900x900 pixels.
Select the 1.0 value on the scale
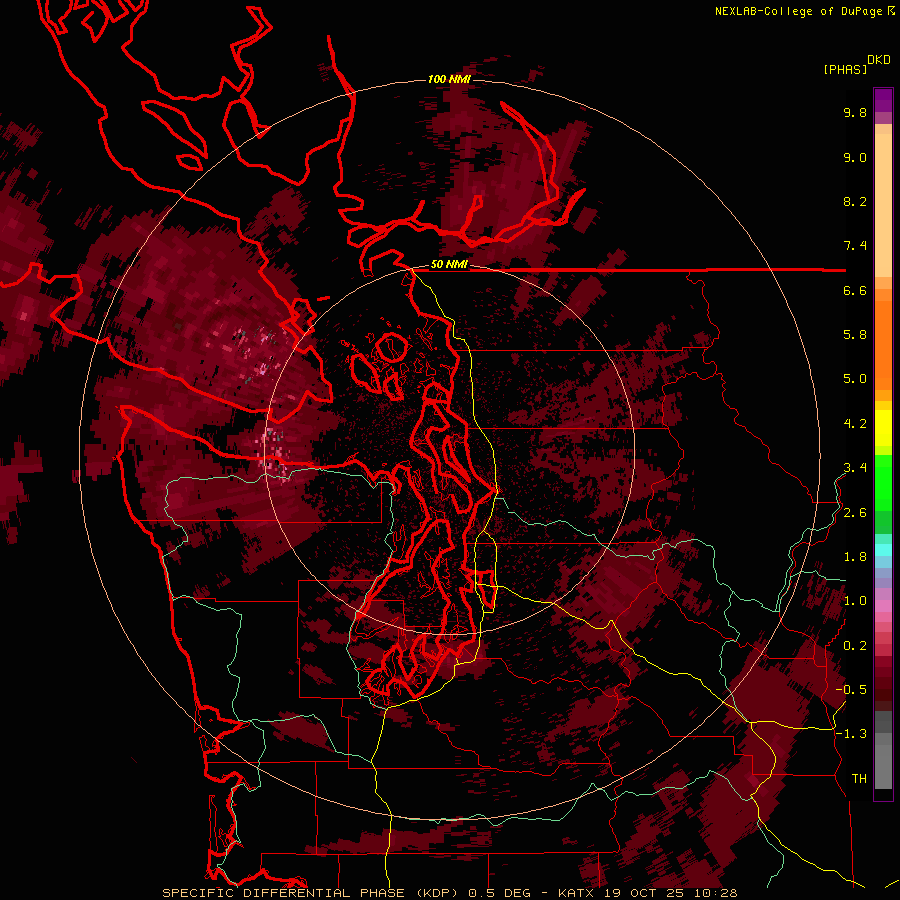point(855,601)
